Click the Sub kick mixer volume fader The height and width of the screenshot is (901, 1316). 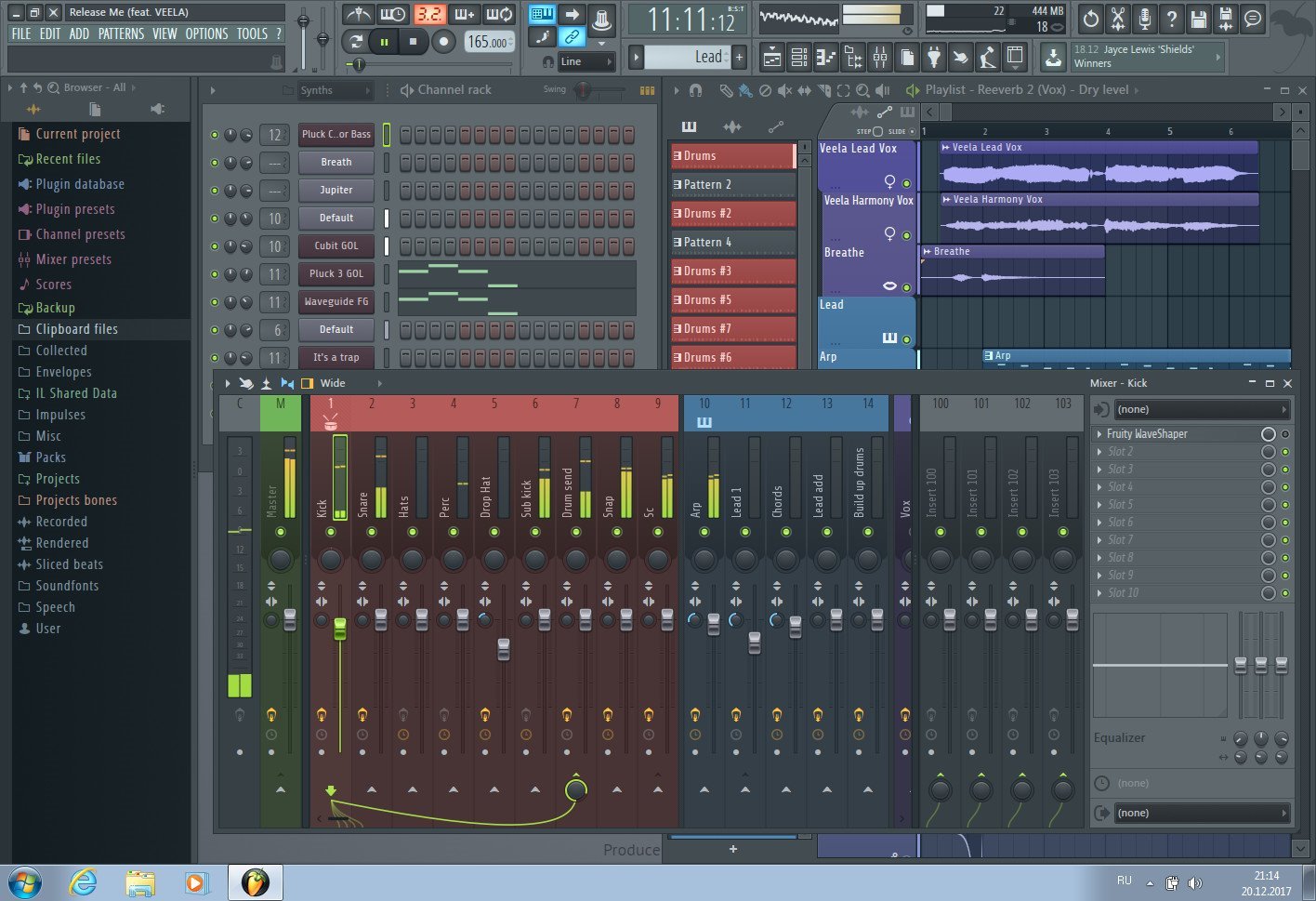(x=545, y=619)
